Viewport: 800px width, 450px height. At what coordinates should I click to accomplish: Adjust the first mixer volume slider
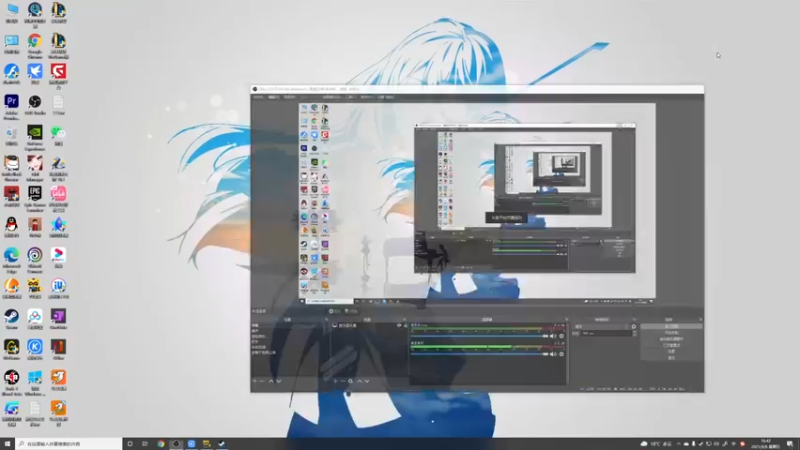[x=480, y=336]
